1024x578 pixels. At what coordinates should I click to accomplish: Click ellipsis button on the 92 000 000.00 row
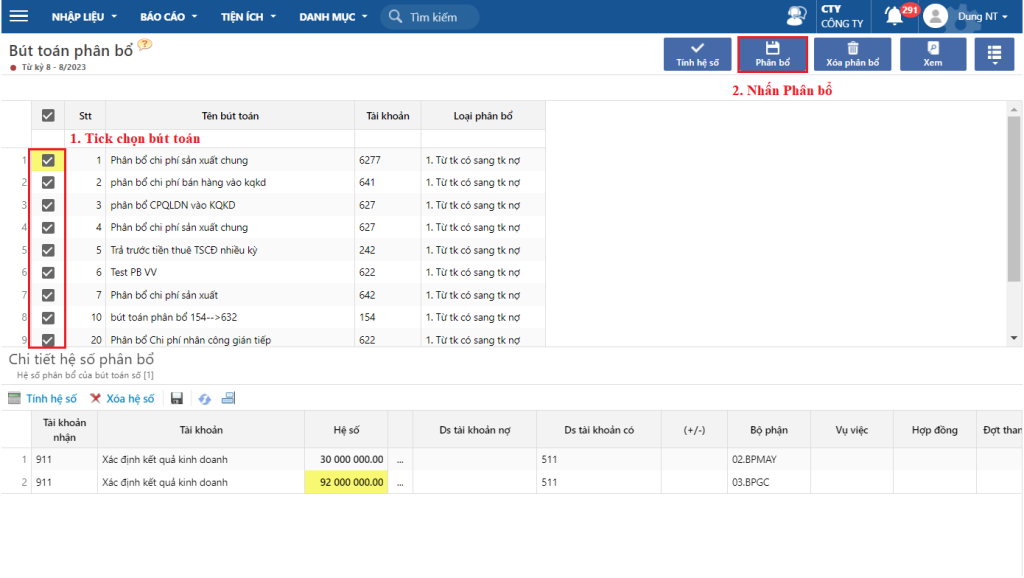click(x=400, y=483)
